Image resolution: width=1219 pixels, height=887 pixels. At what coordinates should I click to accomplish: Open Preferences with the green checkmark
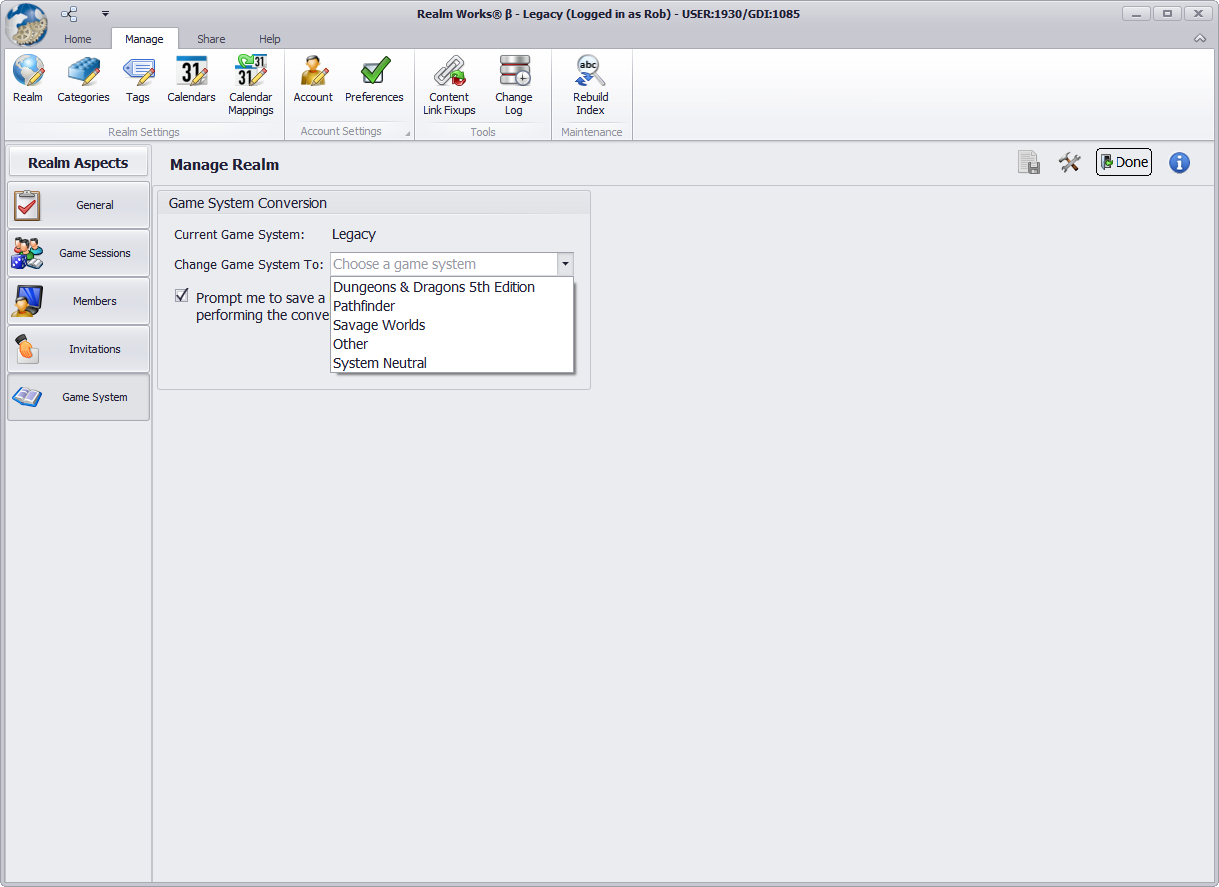pyautogui.click(x=374, y=80)
